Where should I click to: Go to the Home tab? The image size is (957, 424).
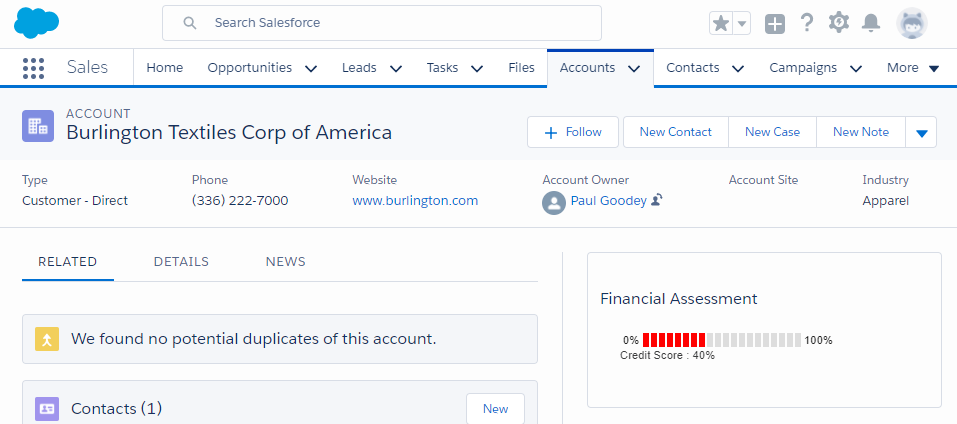click(x=165, y=68)
